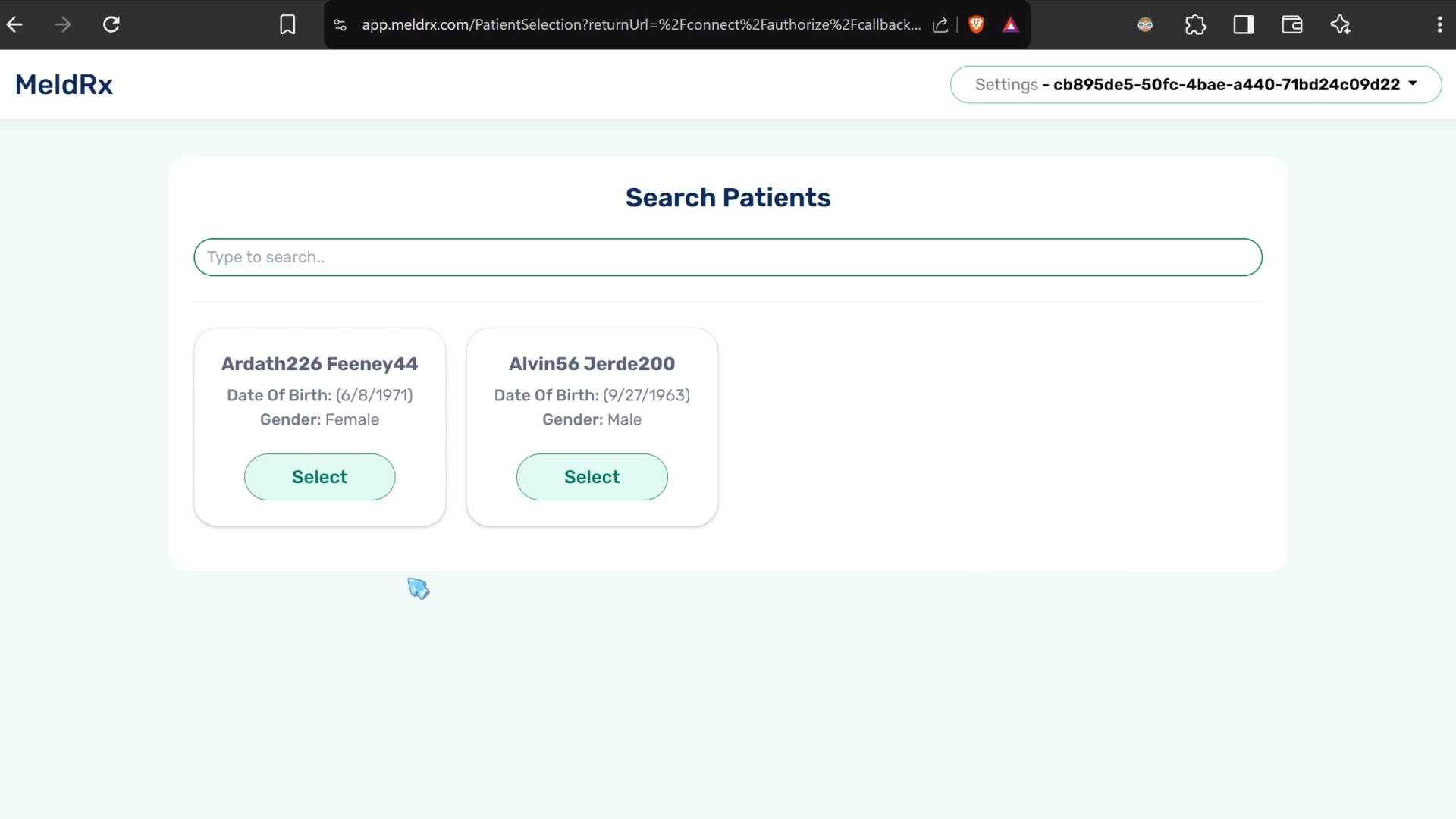
Task: Click the patient search input field
Action: tap(727, 257)
